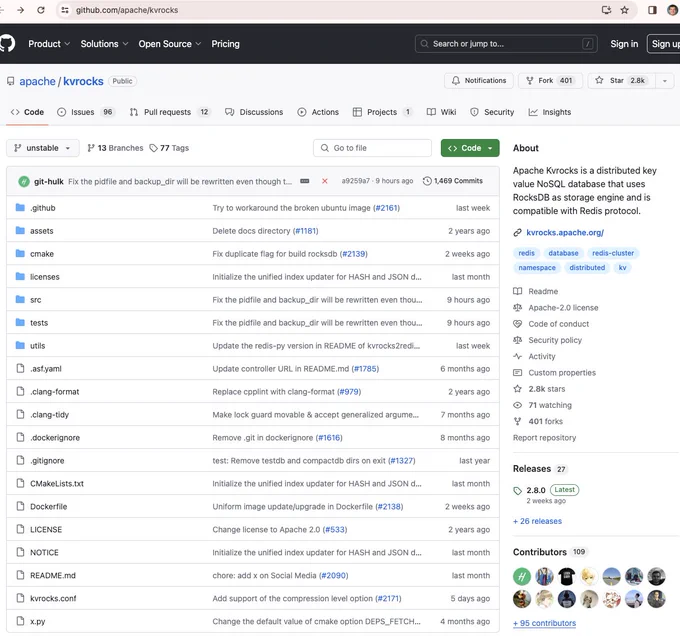
Task: Click the file icon for Dockerfile
Action: [x=20, y=506]
